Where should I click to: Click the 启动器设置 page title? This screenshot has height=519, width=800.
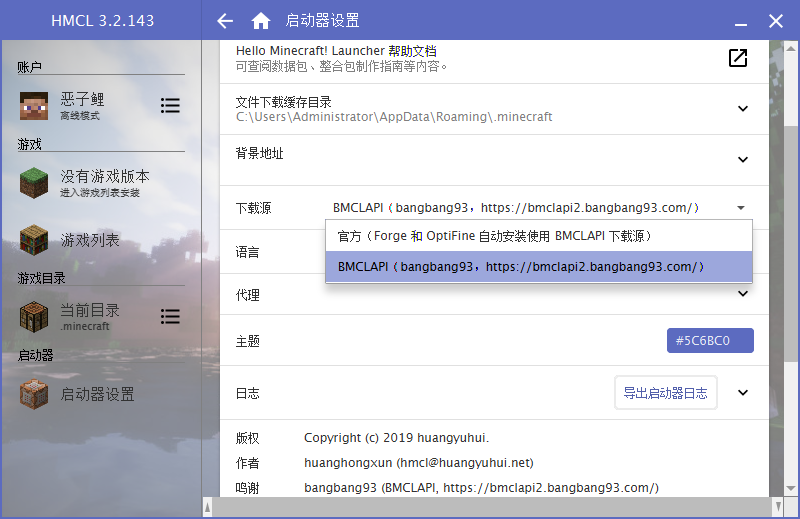click(x=322, y=21)
